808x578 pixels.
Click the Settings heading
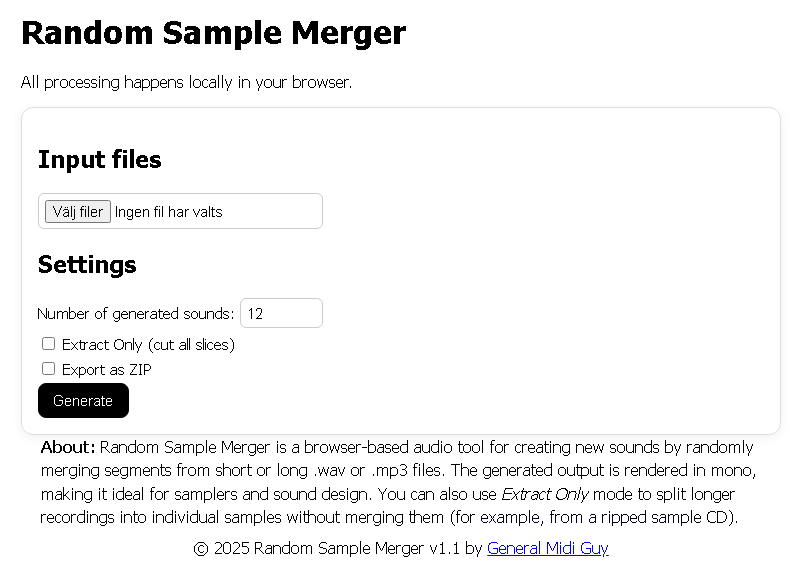(87, 265)
